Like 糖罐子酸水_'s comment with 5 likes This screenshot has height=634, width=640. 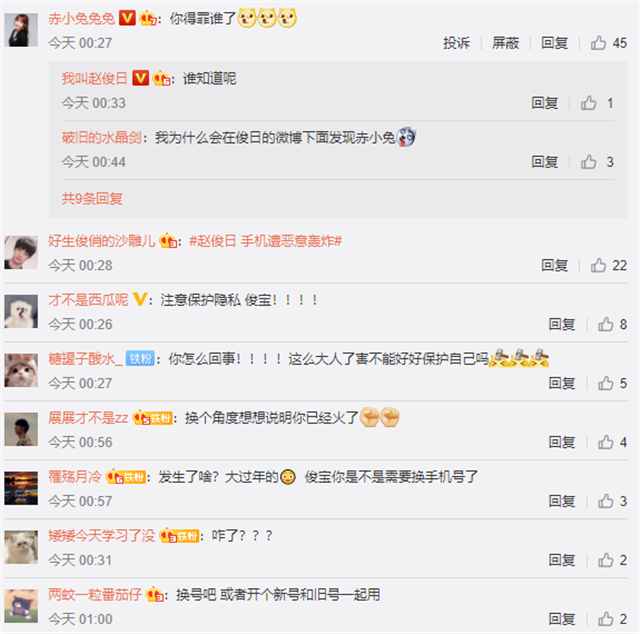pos(606,383)
